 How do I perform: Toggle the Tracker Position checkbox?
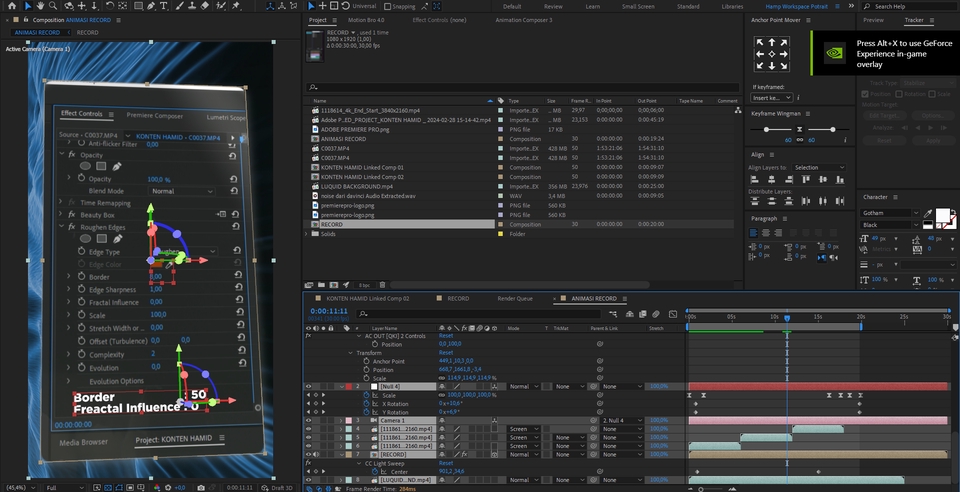(x=865, y=94)
